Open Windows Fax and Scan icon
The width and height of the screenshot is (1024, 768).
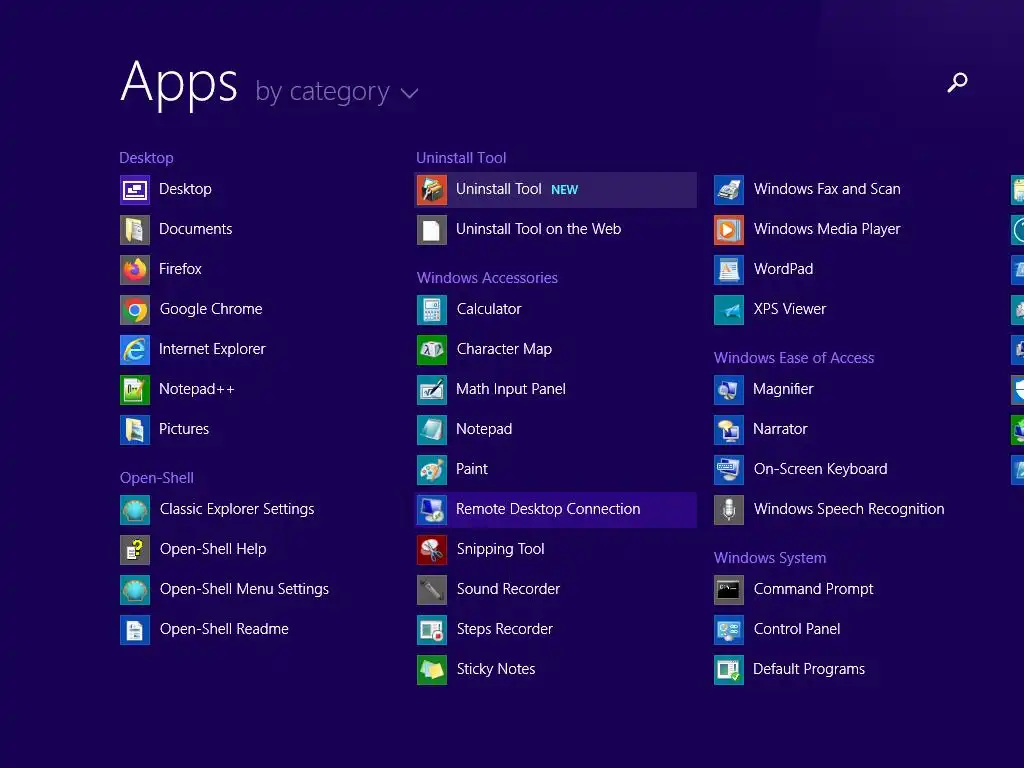tap(729, 189)
